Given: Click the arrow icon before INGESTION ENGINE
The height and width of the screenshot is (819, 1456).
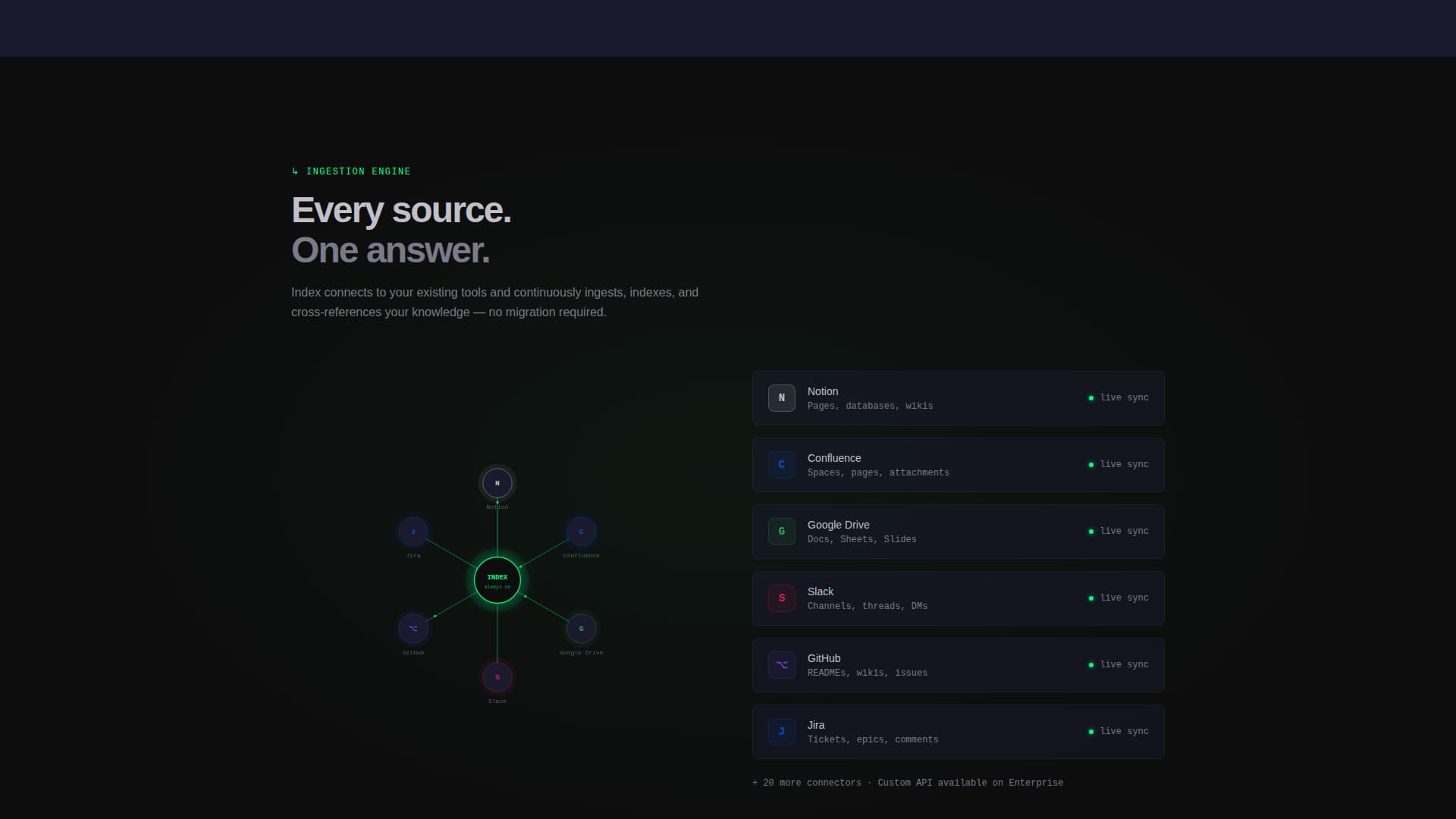Looking at the screenshot, I should click(295, 171).
